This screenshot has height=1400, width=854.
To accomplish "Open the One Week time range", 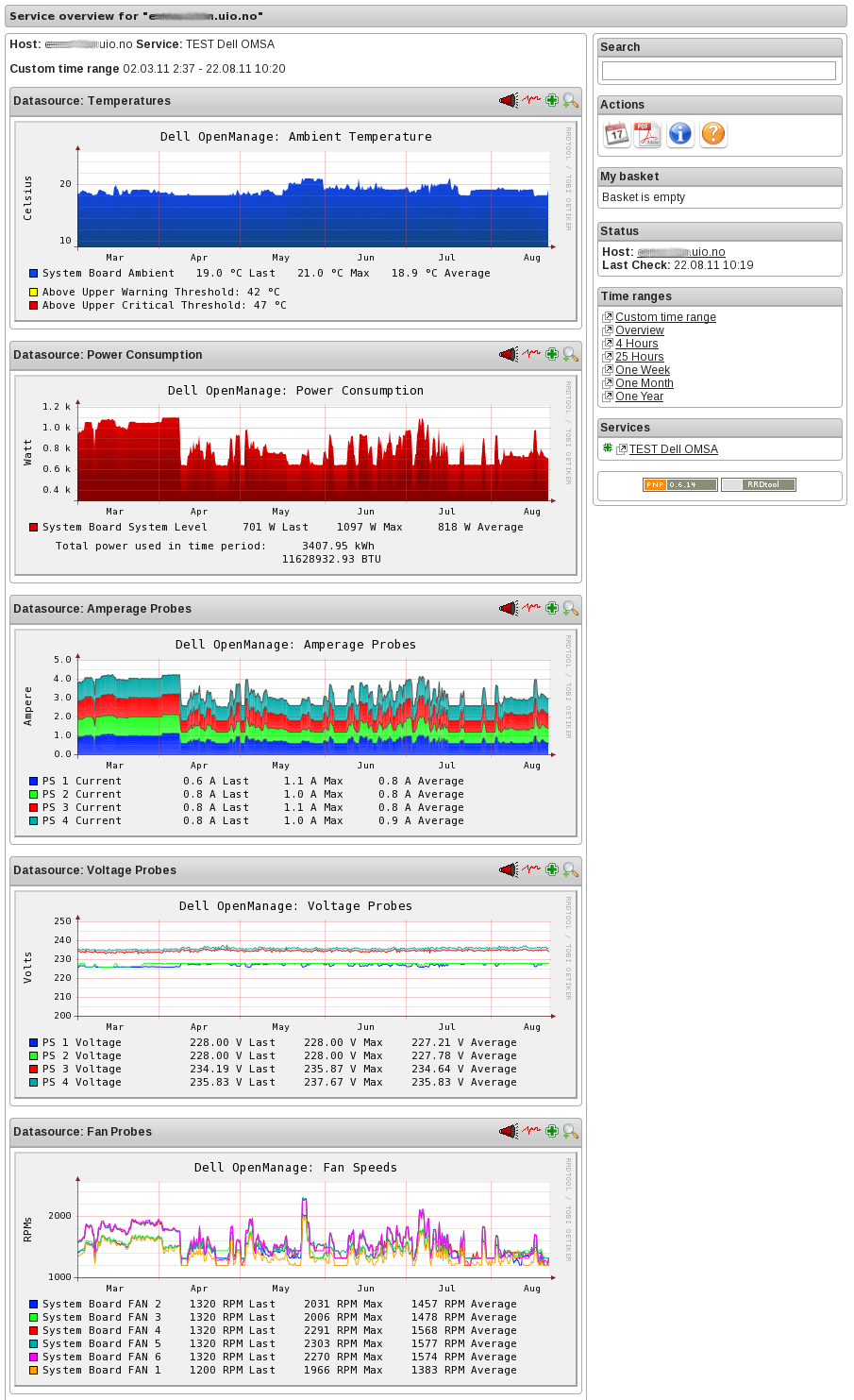I will (x=643, y=370).
